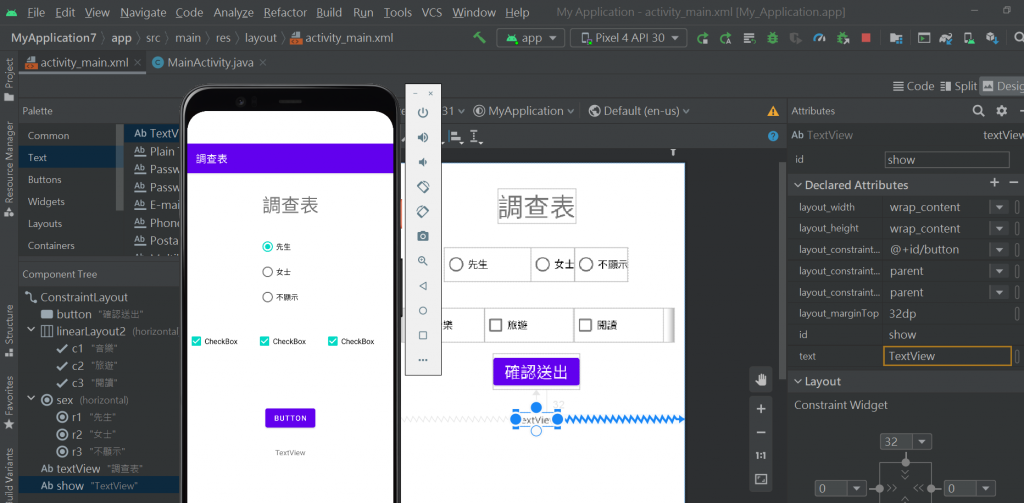Click the emulator zoom magnifier icon

(x=423, y=261)
